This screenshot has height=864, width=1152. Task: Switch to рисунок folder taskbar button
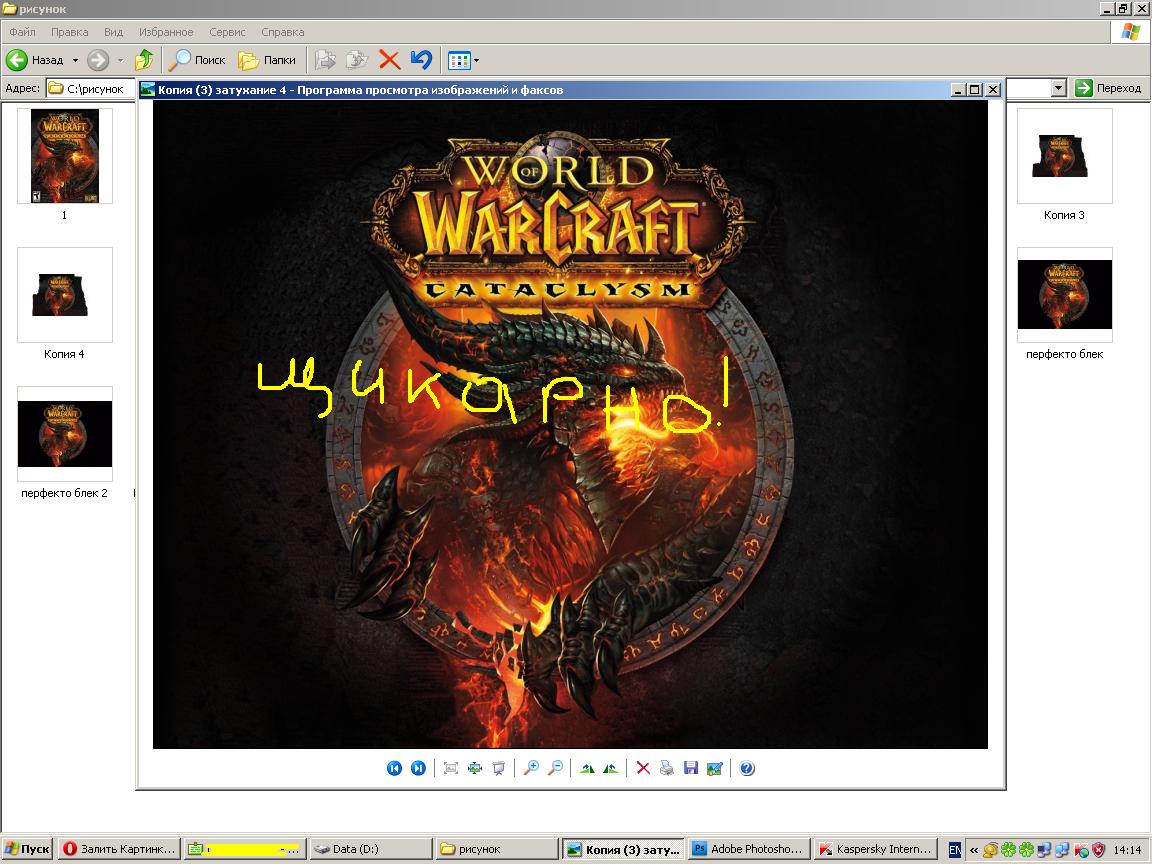coord(496,849)
